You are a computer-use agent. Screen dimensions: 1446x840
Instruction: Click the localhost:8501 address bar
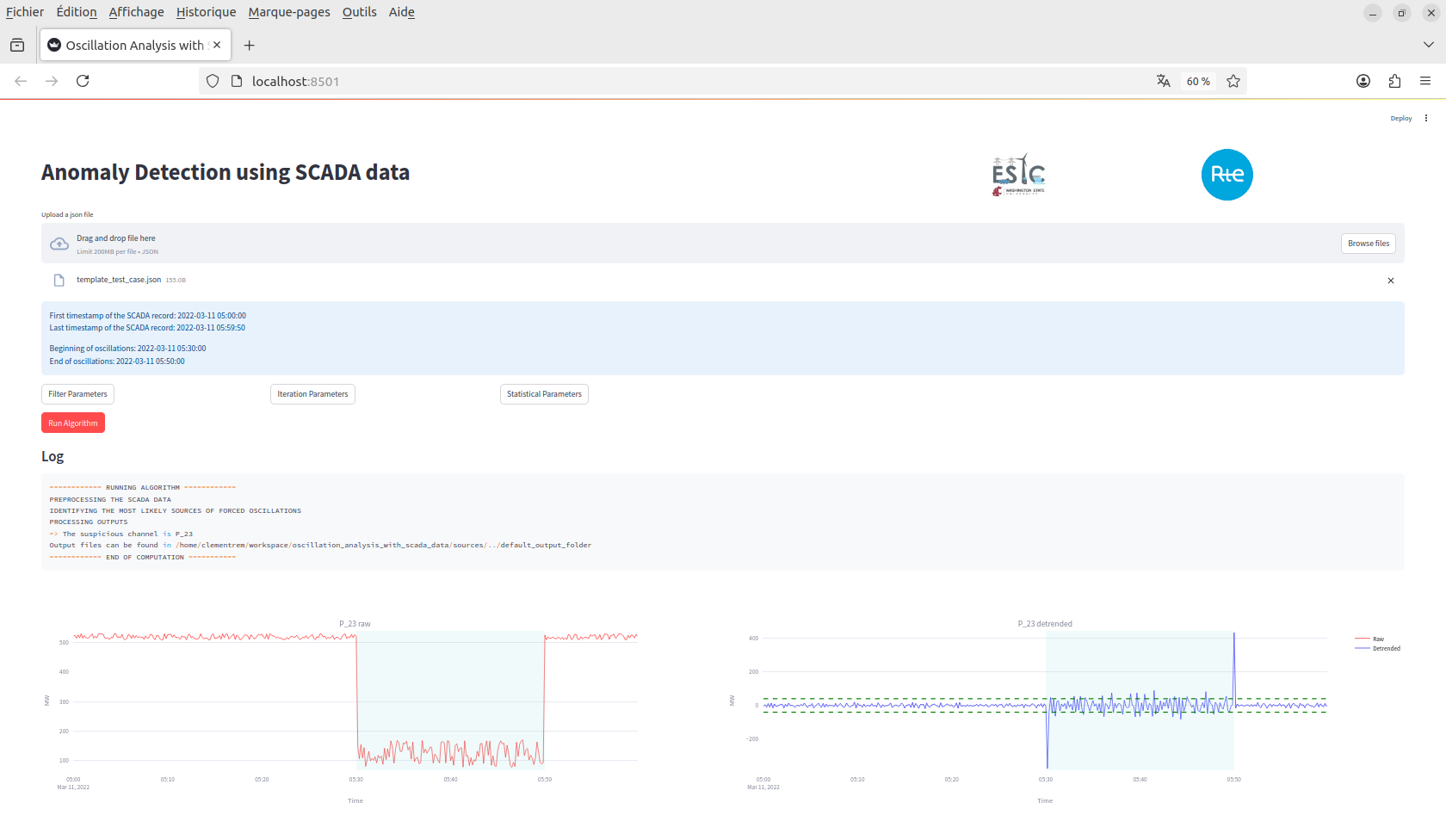pyautogui.click(x=602, y=81)
